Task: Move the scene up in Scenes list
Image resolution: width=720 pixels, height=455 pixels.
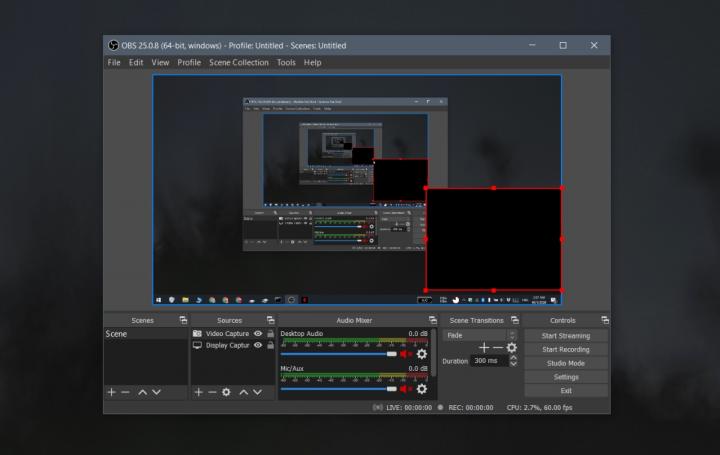Action: [143, 392]
